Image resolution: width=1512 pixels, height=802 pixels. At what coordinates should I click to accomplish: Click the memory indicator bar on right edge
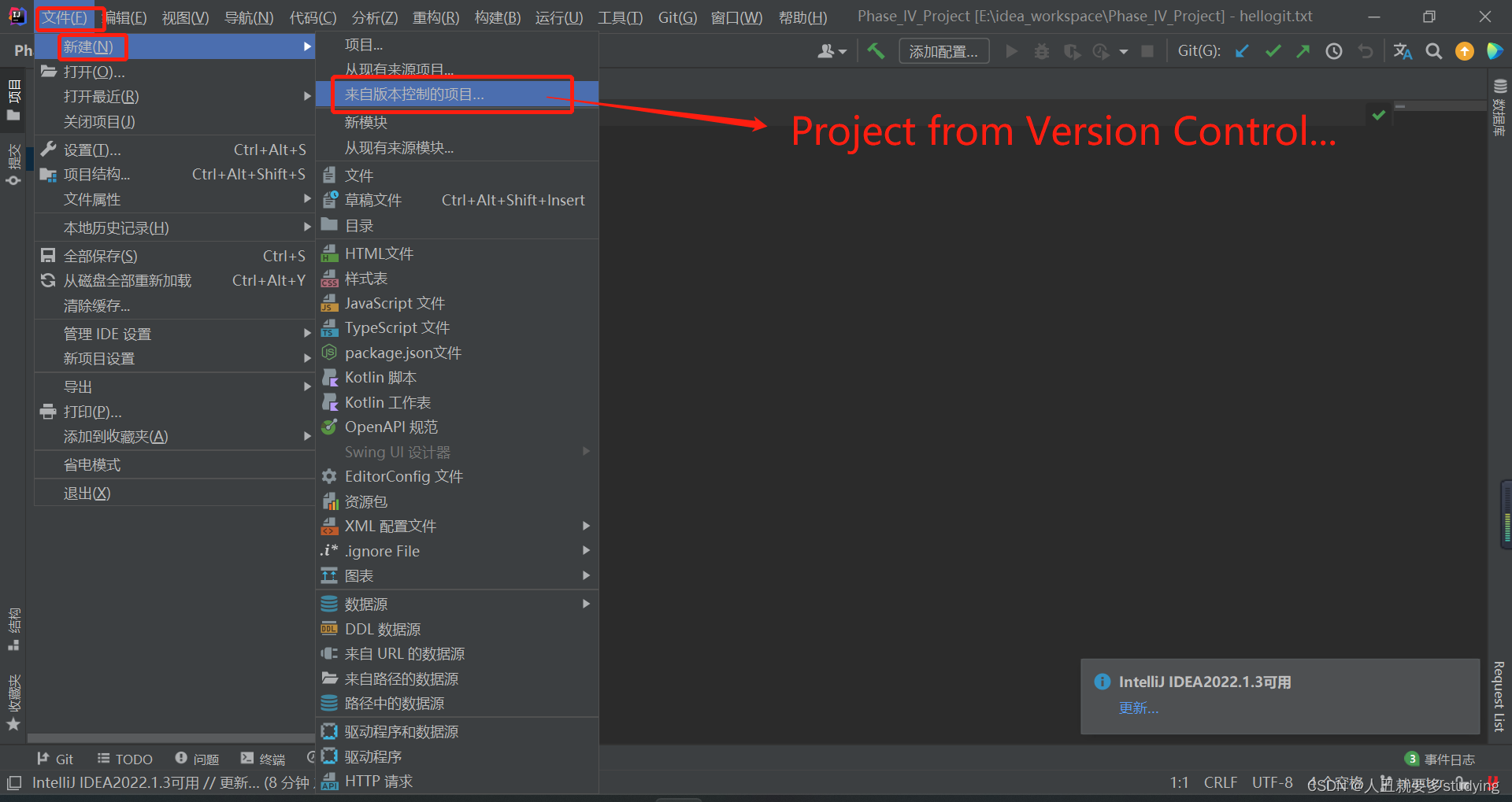coord(1506,516)
